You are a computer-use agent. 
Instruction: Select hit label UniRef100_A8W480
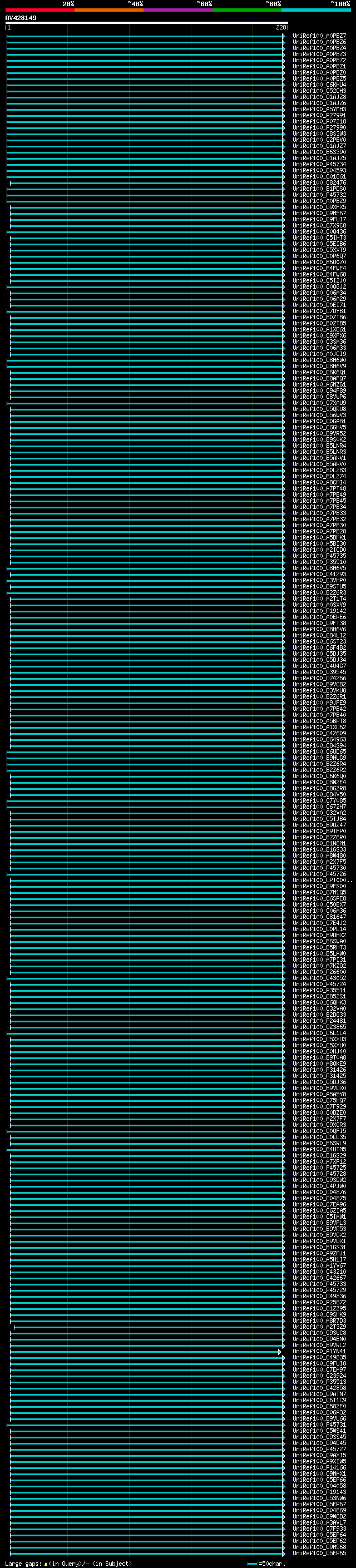tap(319, 855)
